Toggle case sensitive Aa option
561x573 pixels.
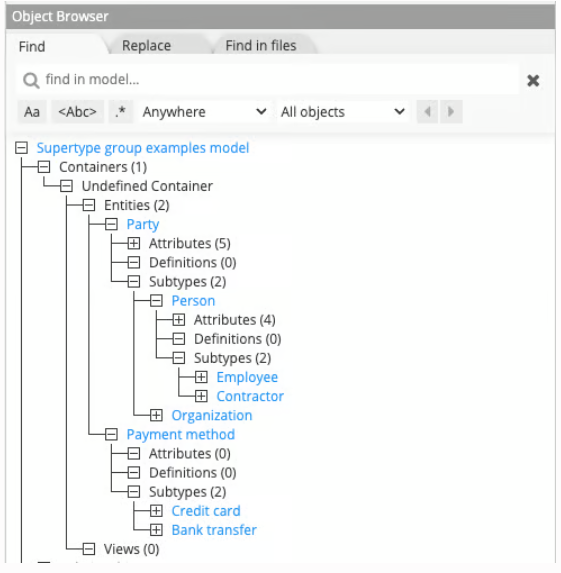point(32,112)
